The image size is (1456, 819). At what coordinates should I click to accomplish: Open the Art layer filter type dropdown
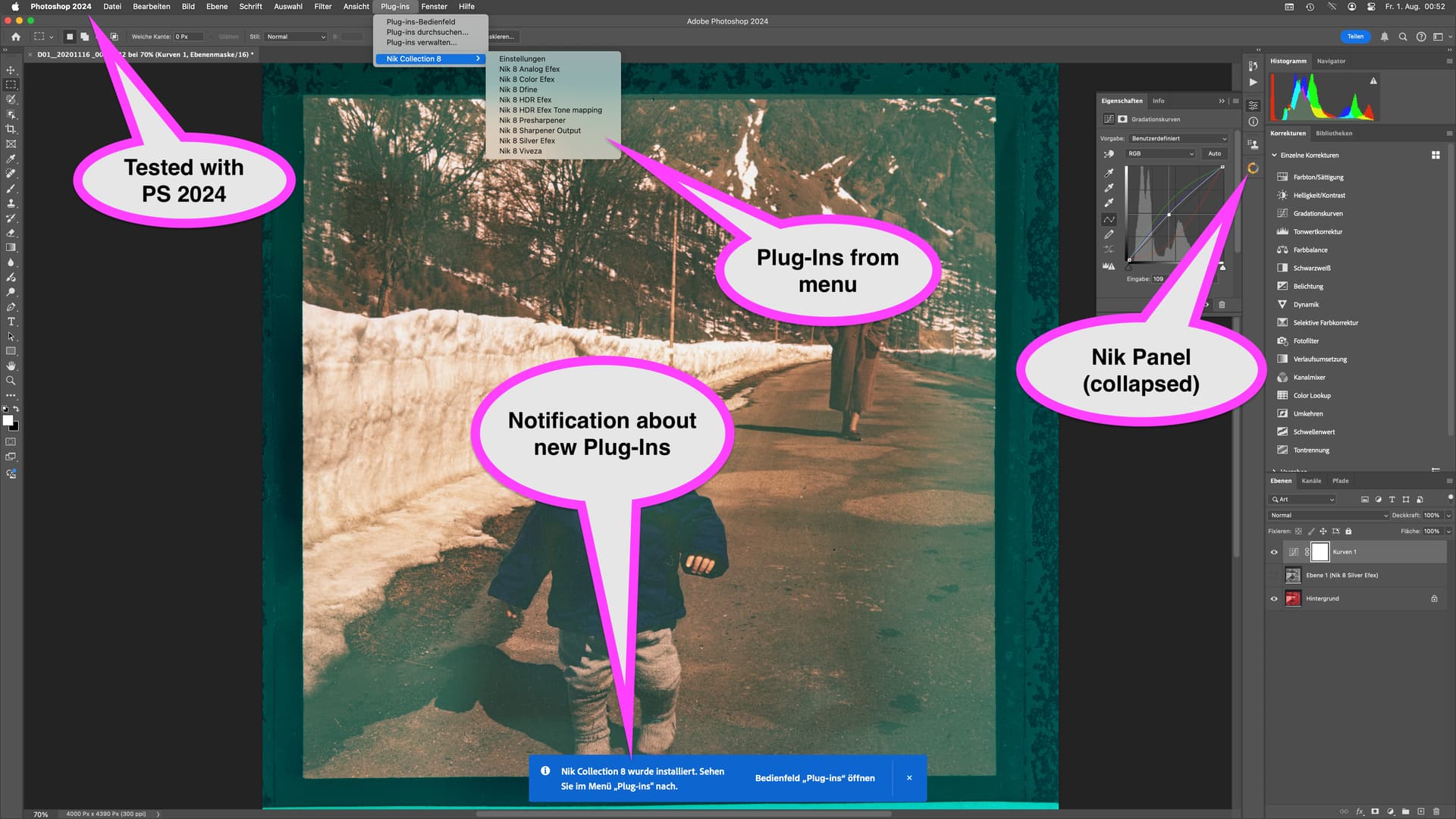(1302, 499)
